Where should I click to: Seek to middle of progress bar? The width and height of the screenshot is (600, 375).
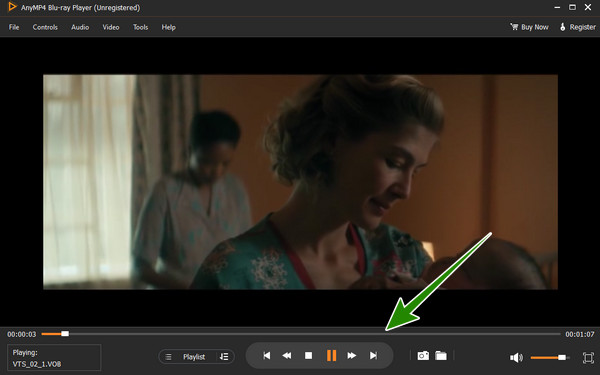(x=301, y=334)
